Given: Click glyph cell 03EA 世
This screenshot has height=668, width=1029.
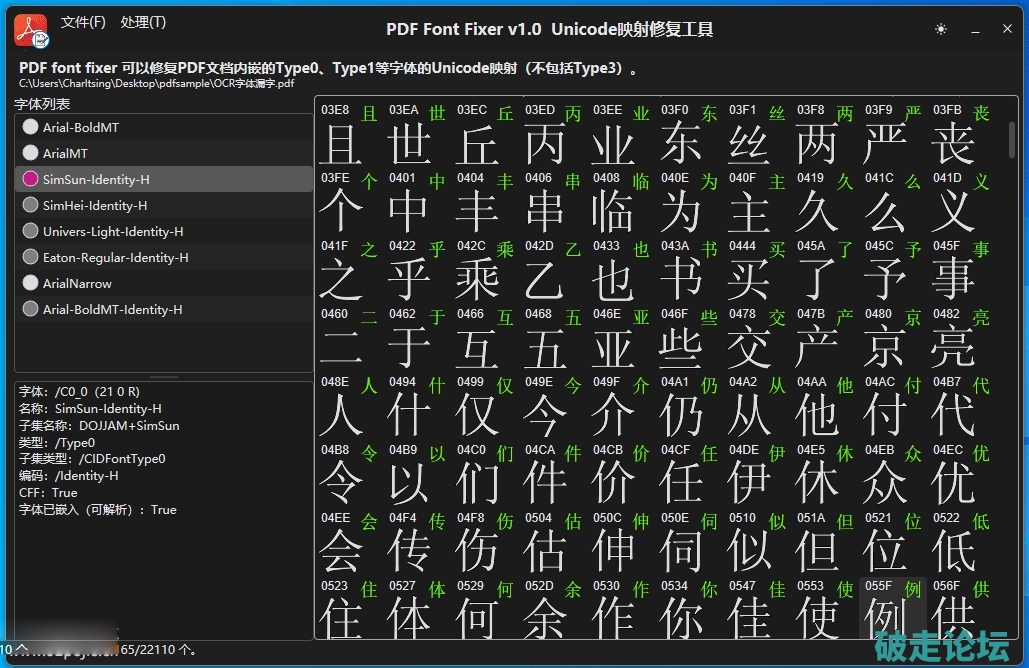Looking at the screenshot, I should coord(418,133).
